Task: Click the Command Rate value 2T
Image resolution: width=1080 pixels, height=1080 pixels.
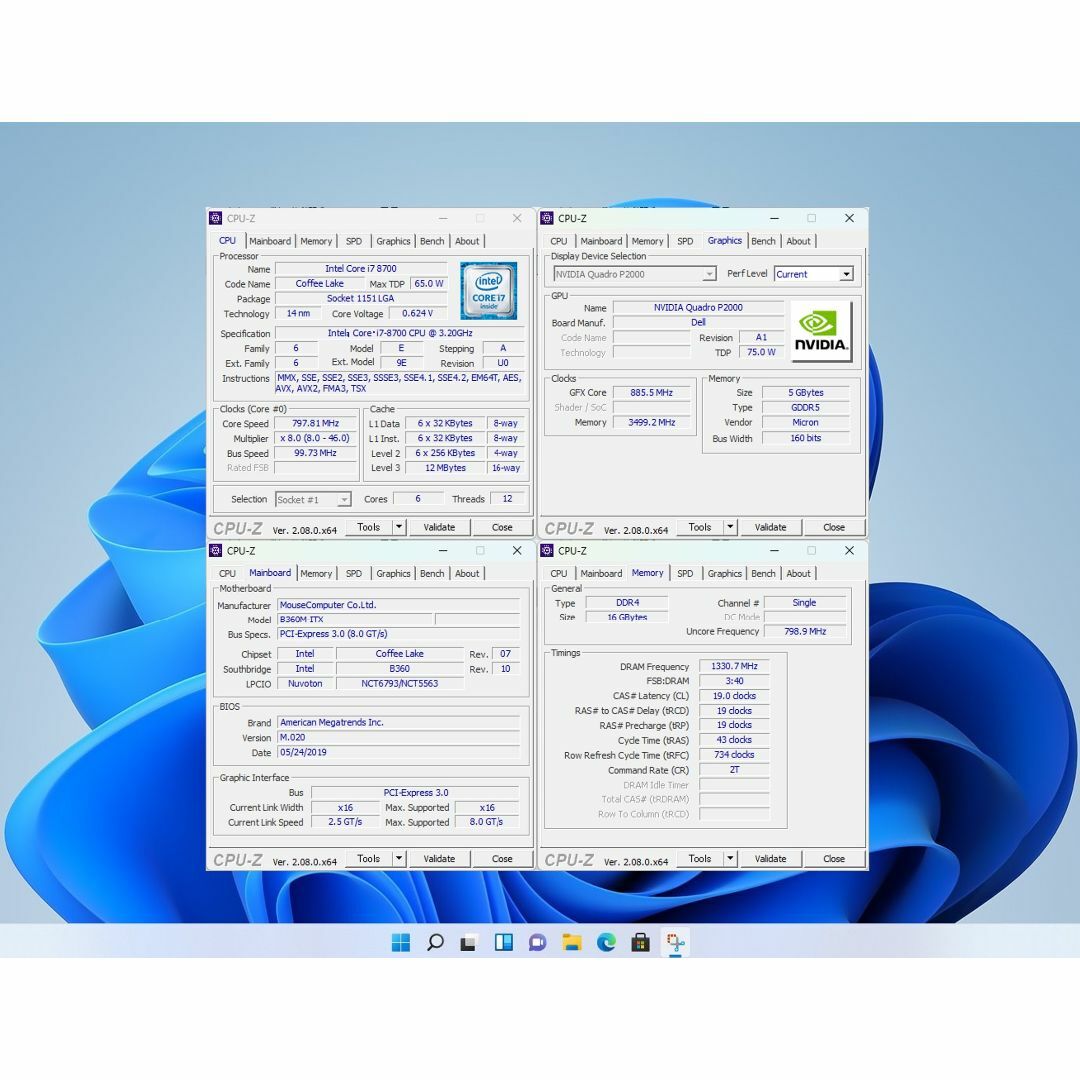Action: [x=734, y=770]
